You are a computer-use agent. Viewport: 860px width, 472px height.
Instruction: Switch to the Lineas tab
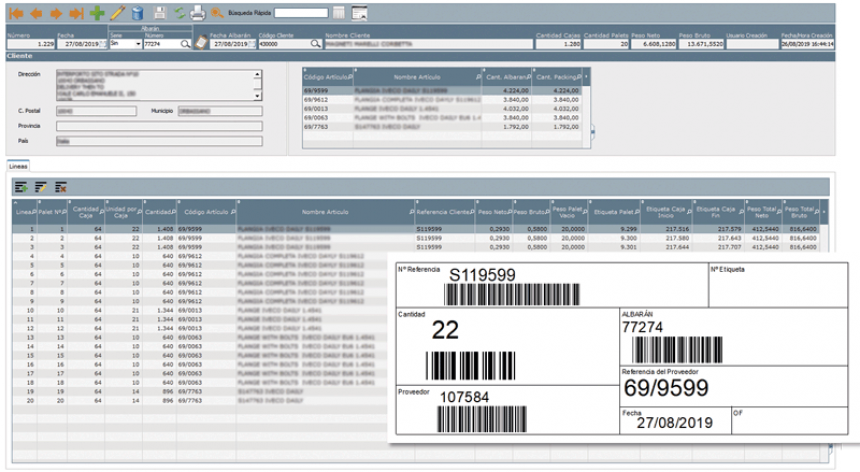coord(18,167)
